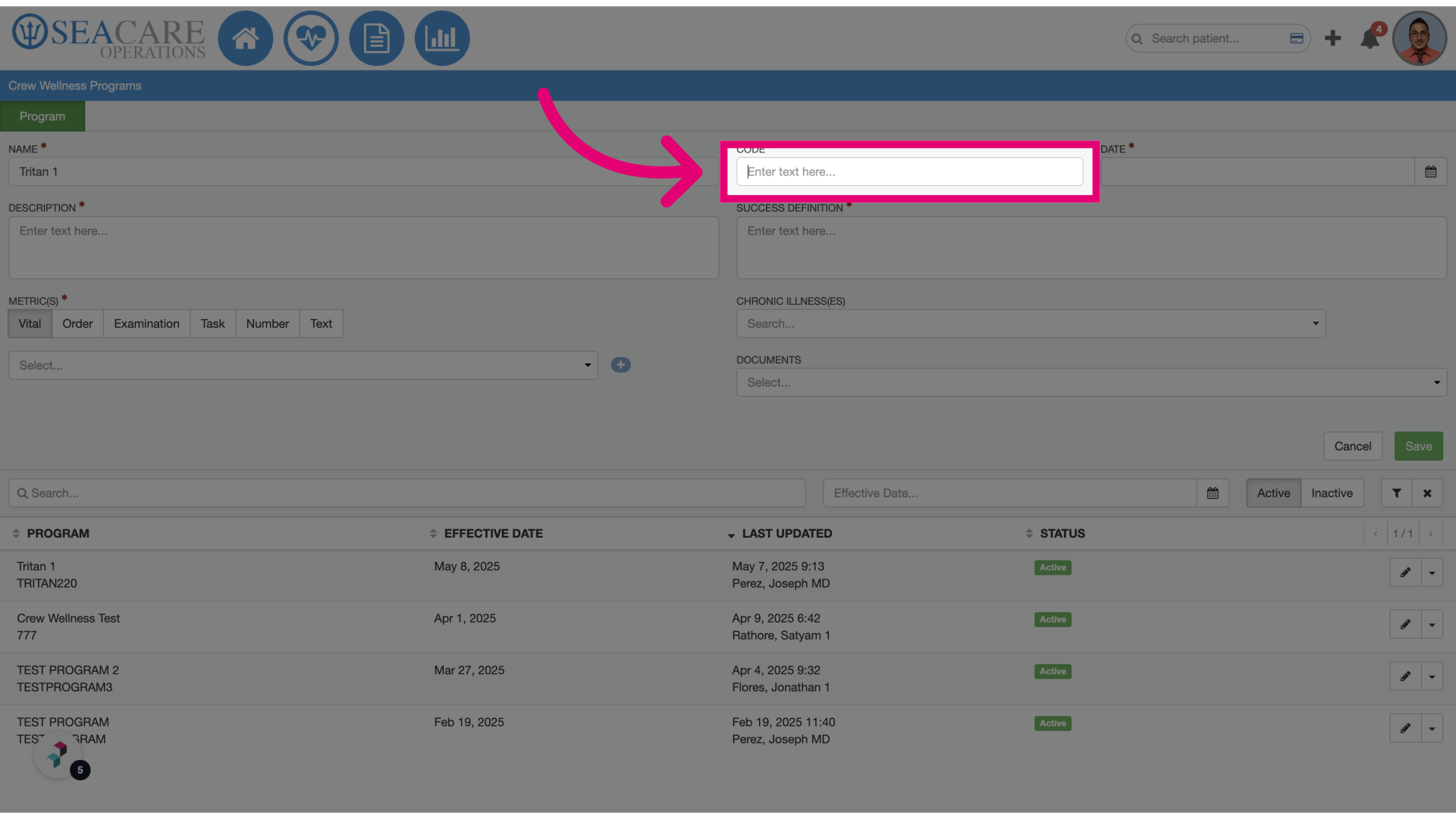
Task: Open the Chronic Illness search dropdown
Action: 1031,324
